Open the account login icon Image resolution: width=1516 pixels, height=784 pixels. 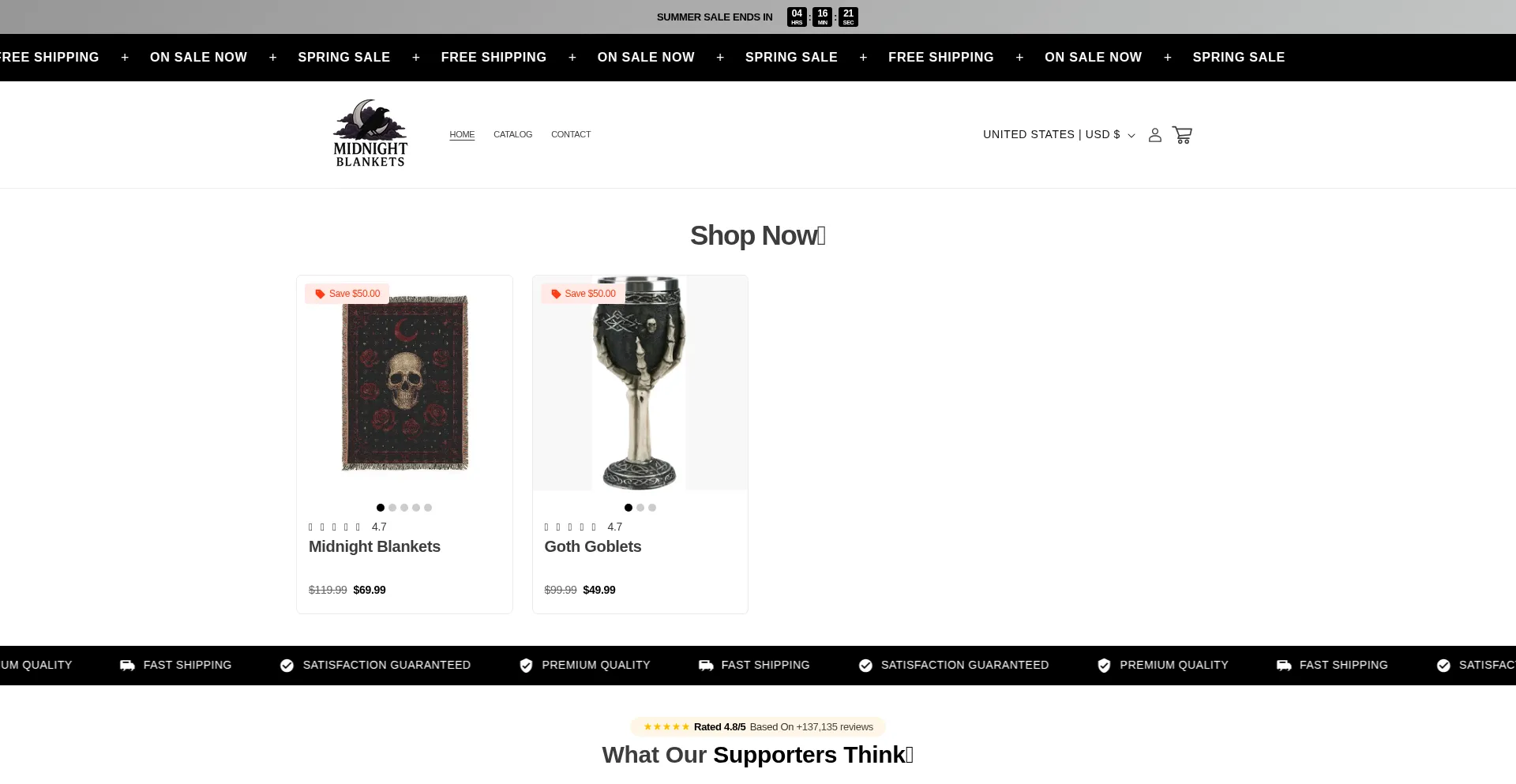(1154, 135)
